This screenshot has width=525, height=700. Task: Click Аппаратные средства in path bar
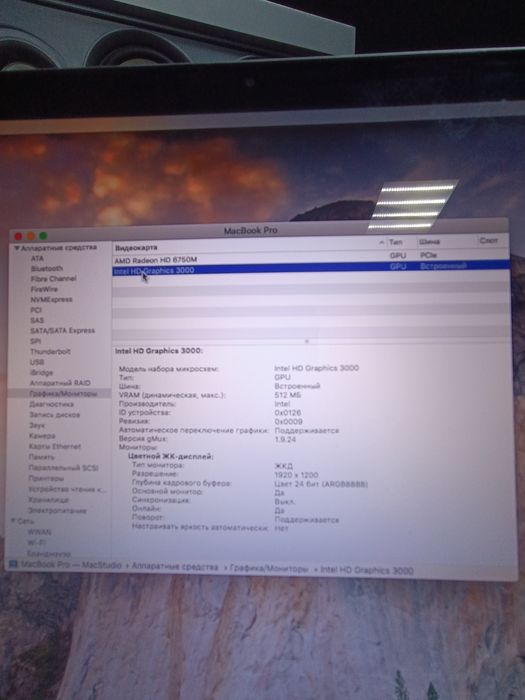tap(175, 567)
